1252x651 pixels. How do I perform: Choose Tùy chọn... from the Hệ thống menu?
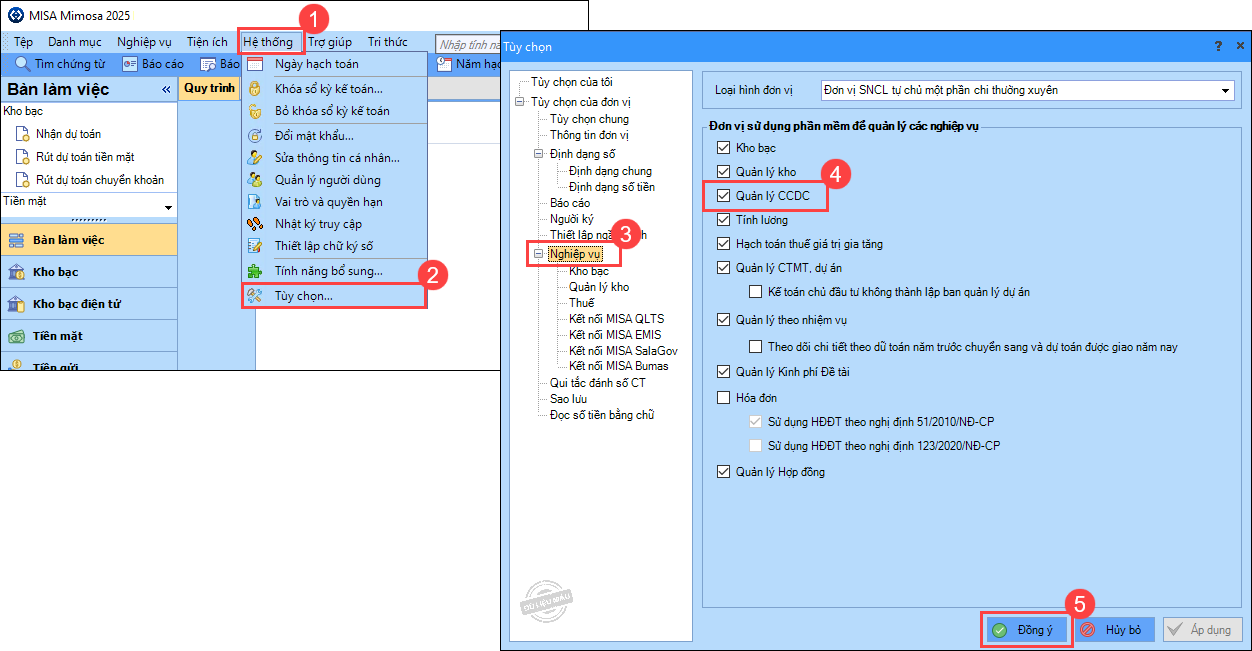click(334, 296)
